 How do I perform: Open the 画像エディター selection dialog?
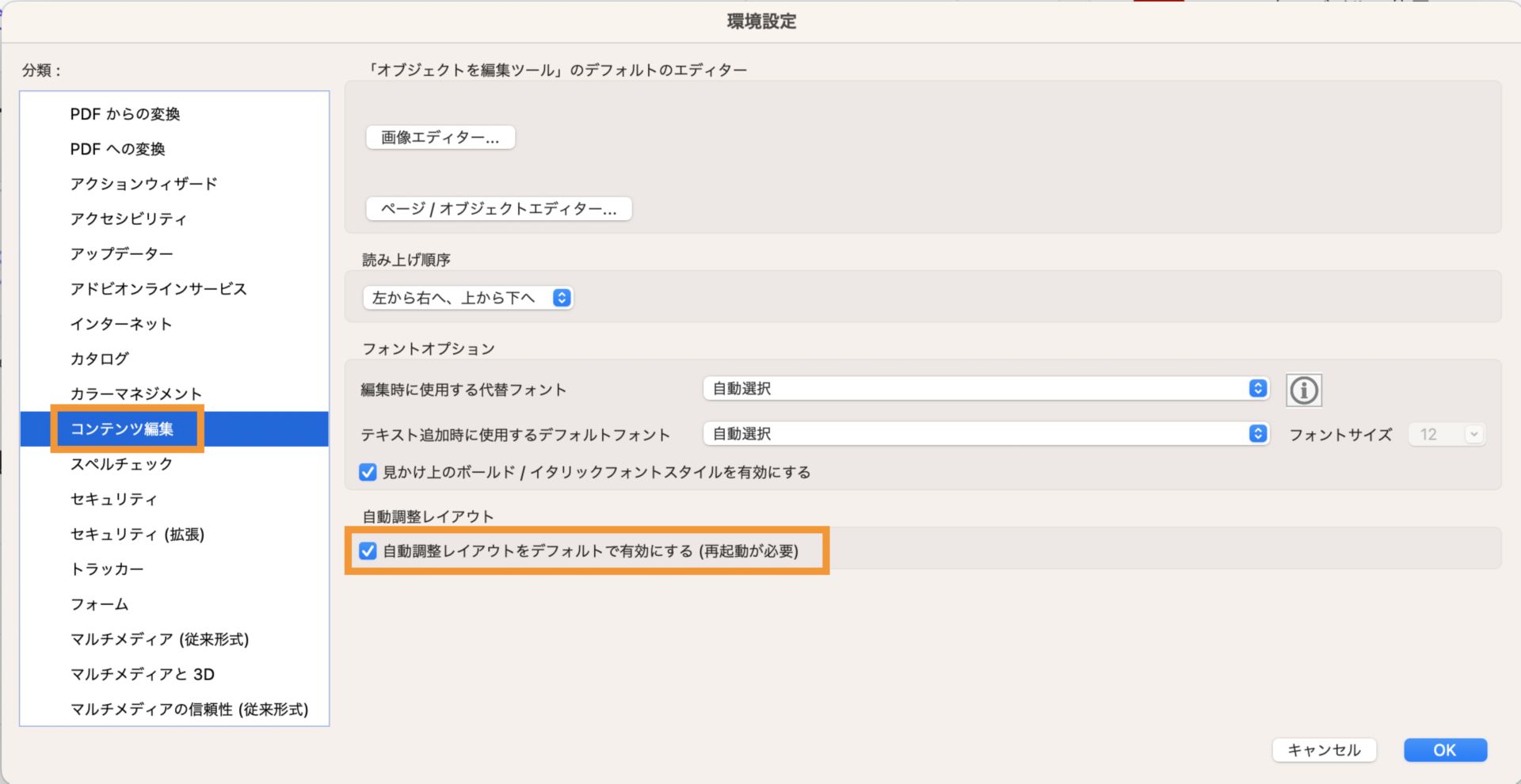tap(440, 137)
